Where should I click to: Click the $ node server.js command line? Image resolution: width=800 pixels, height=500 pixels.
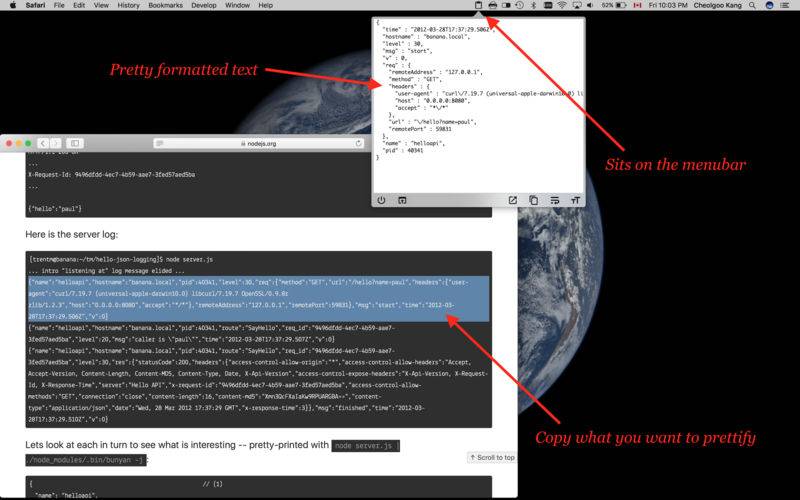(121, 260)
